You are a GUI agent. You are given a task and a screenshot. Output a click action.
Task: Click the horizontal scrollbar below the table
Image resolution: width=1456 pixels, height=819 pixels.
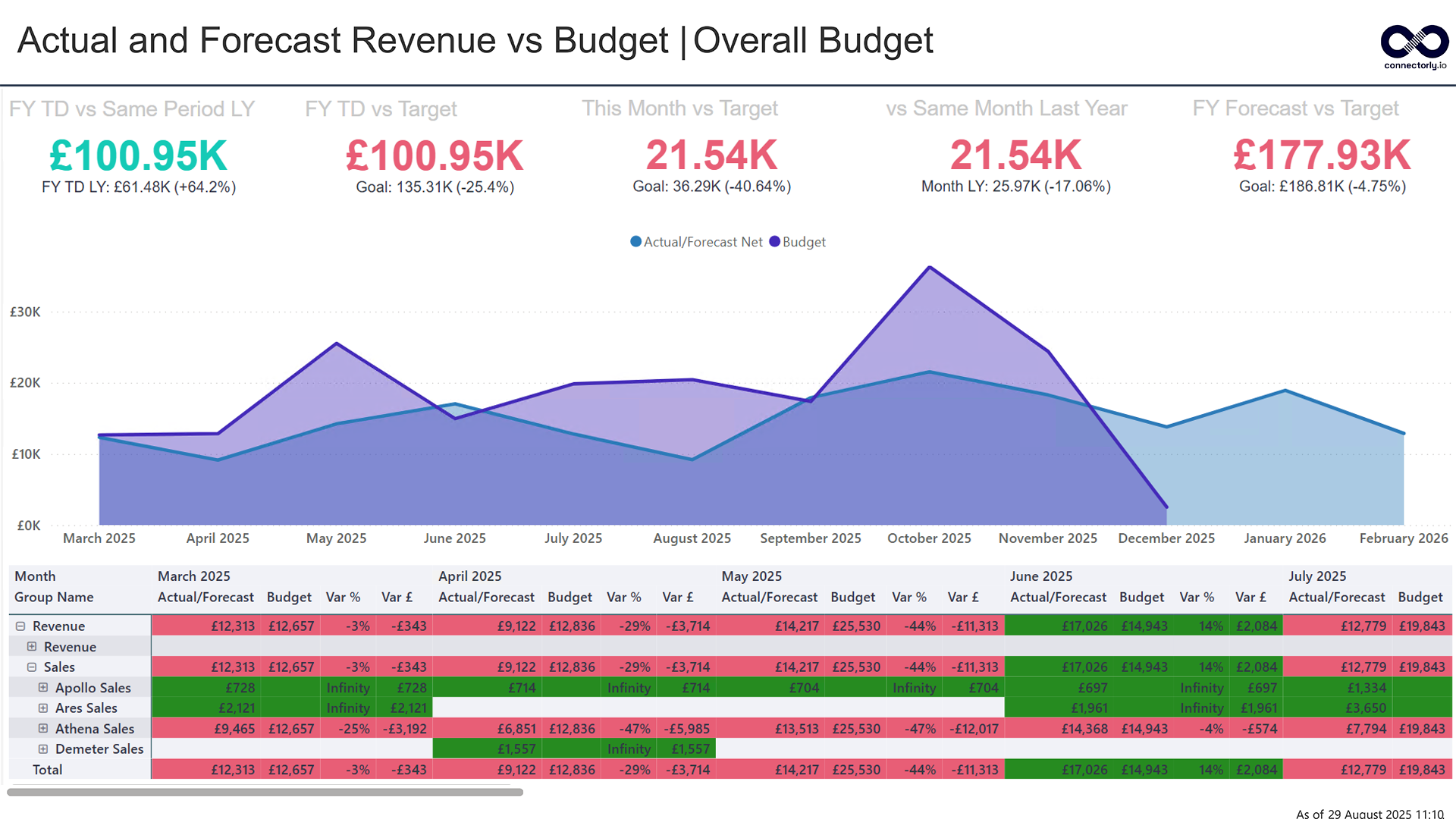265,792
